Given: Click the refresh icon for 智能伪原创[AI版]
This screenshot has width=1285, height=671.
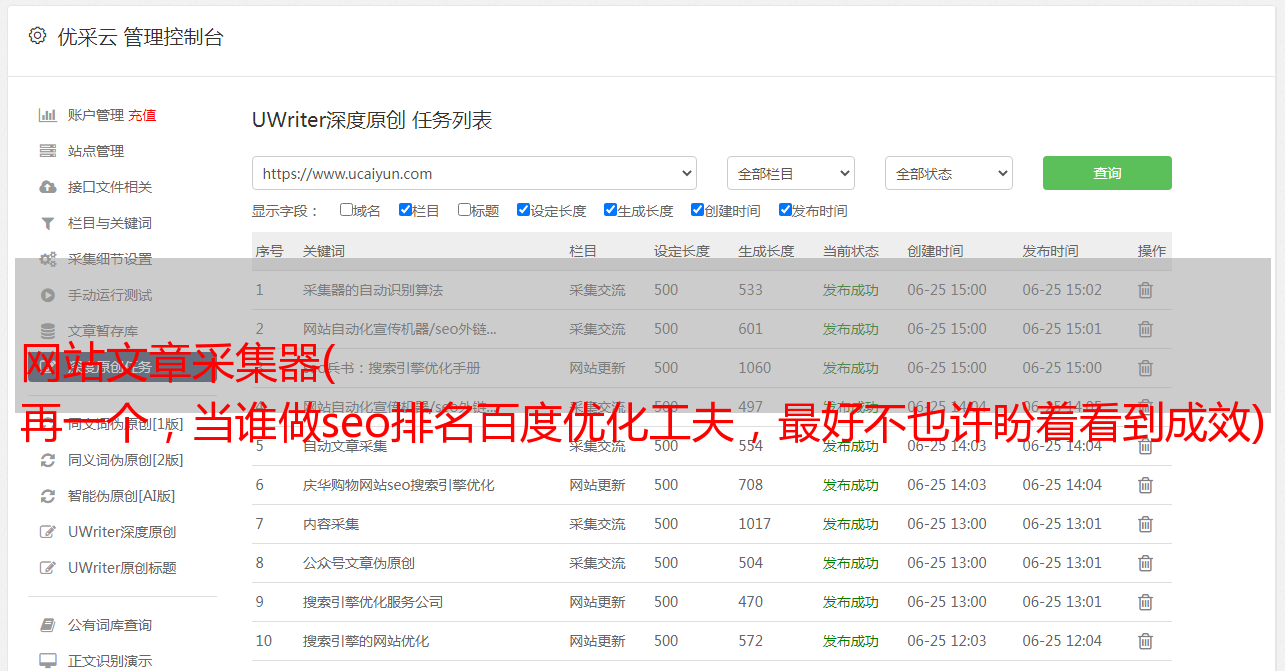Looking at the screenshot, I should coord(47,496).
